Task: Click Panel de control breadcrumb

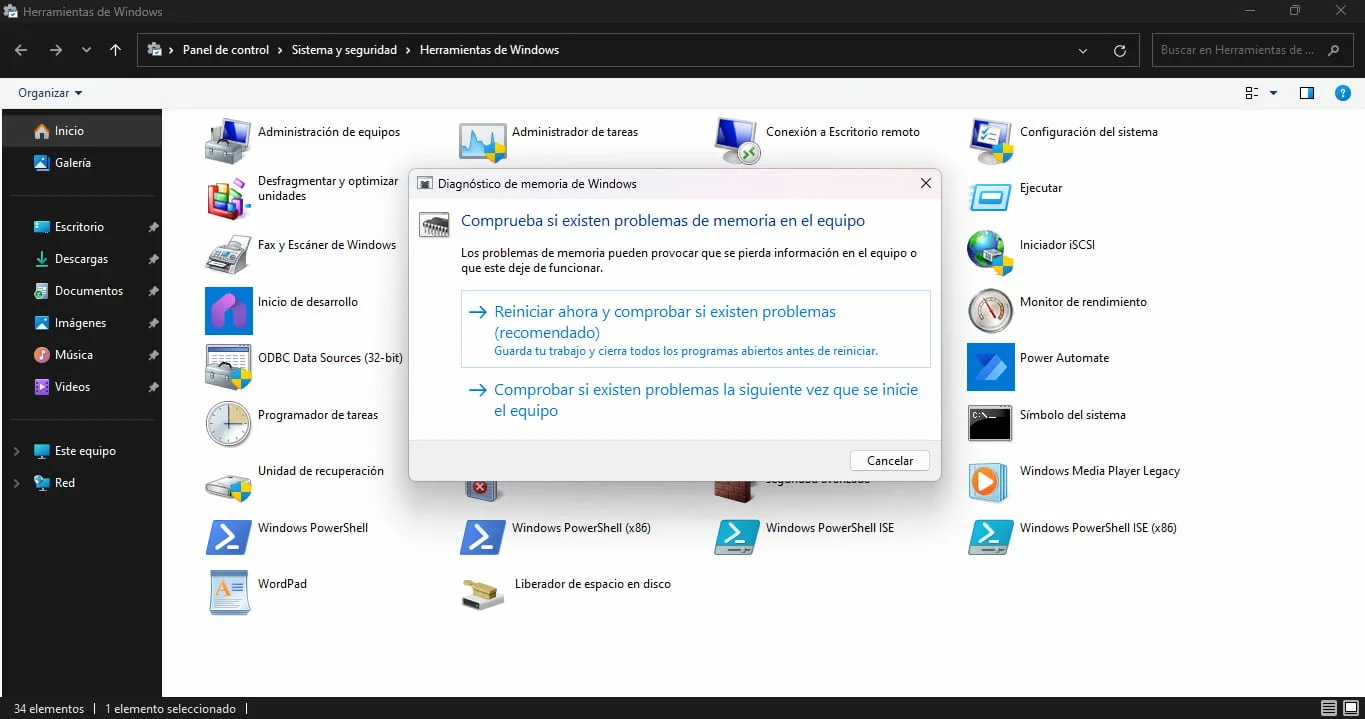Action: pyautogui.click(x=226, y=50)
